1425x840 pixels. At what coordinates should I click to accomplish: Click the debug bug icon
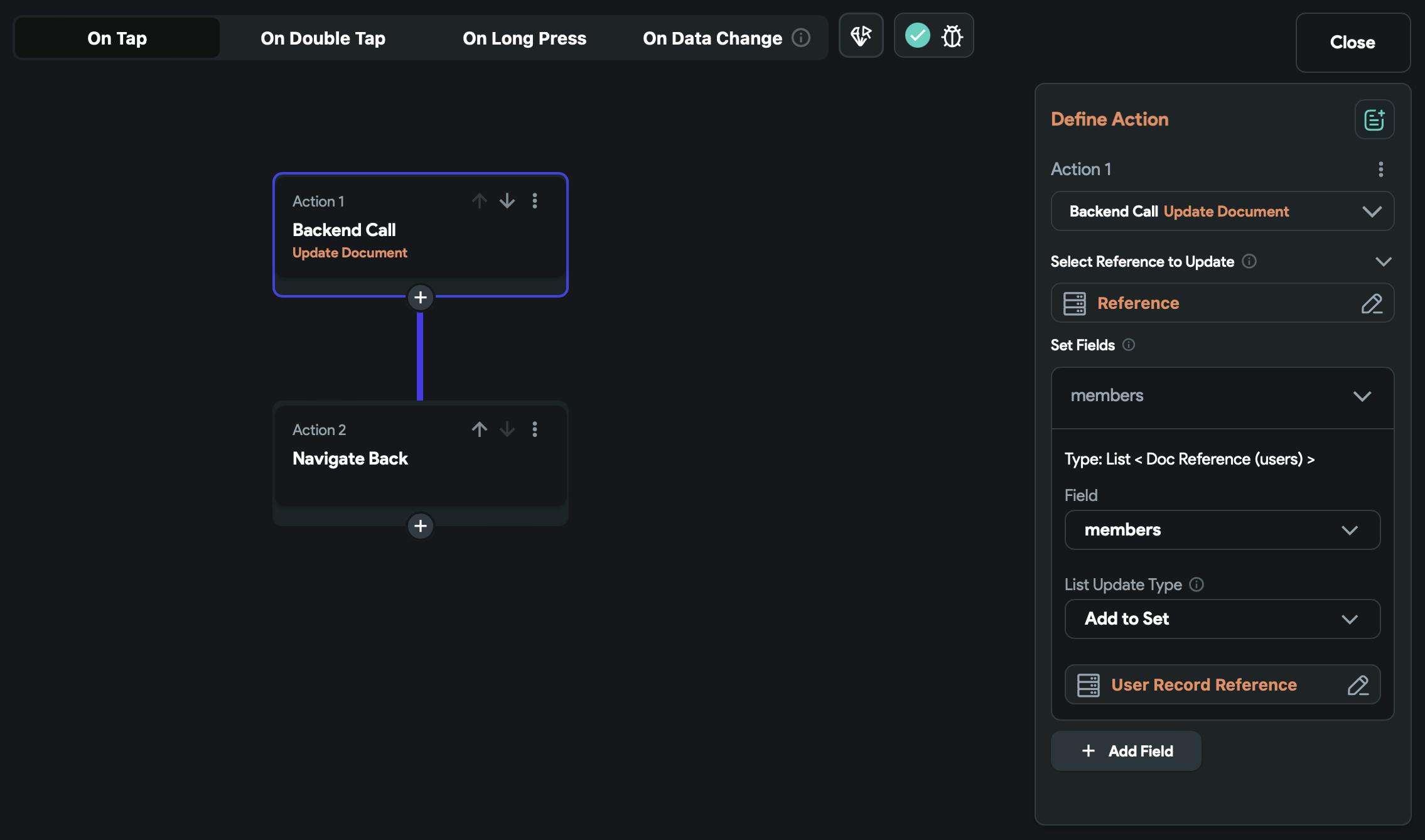952,36
